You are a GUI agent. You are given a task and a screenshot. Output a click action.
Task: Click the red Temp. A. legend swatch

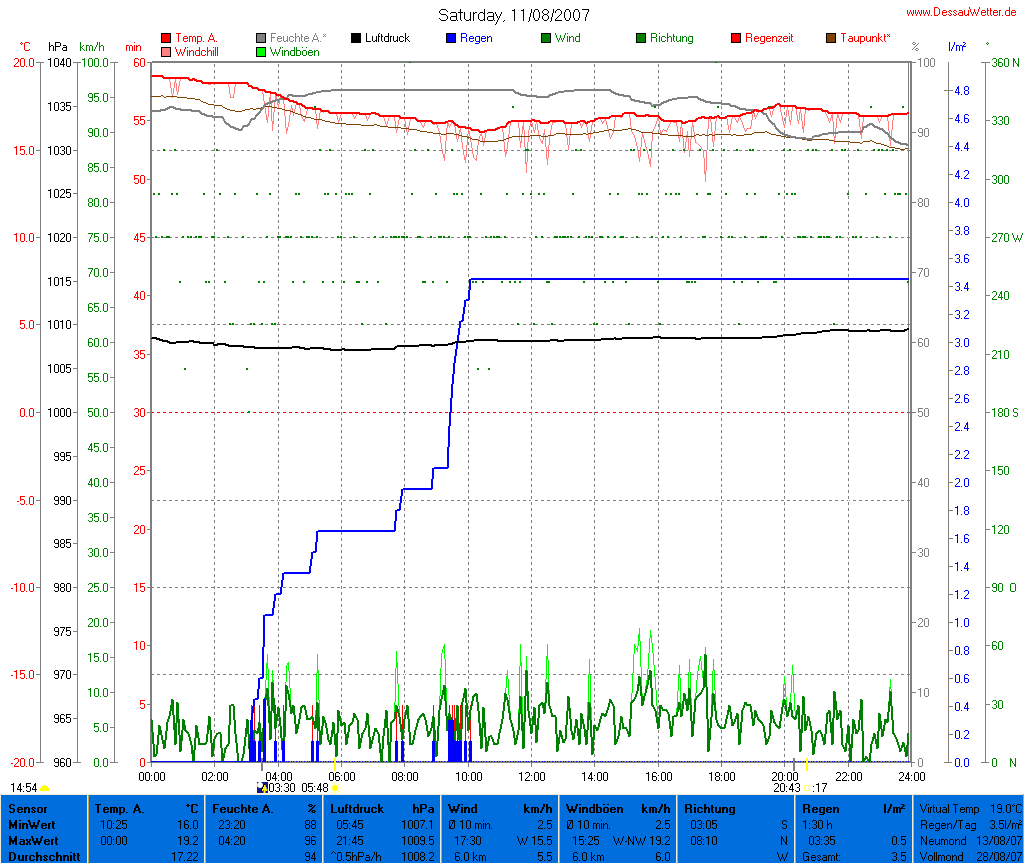pyautogui.click(x=166, y=38)
